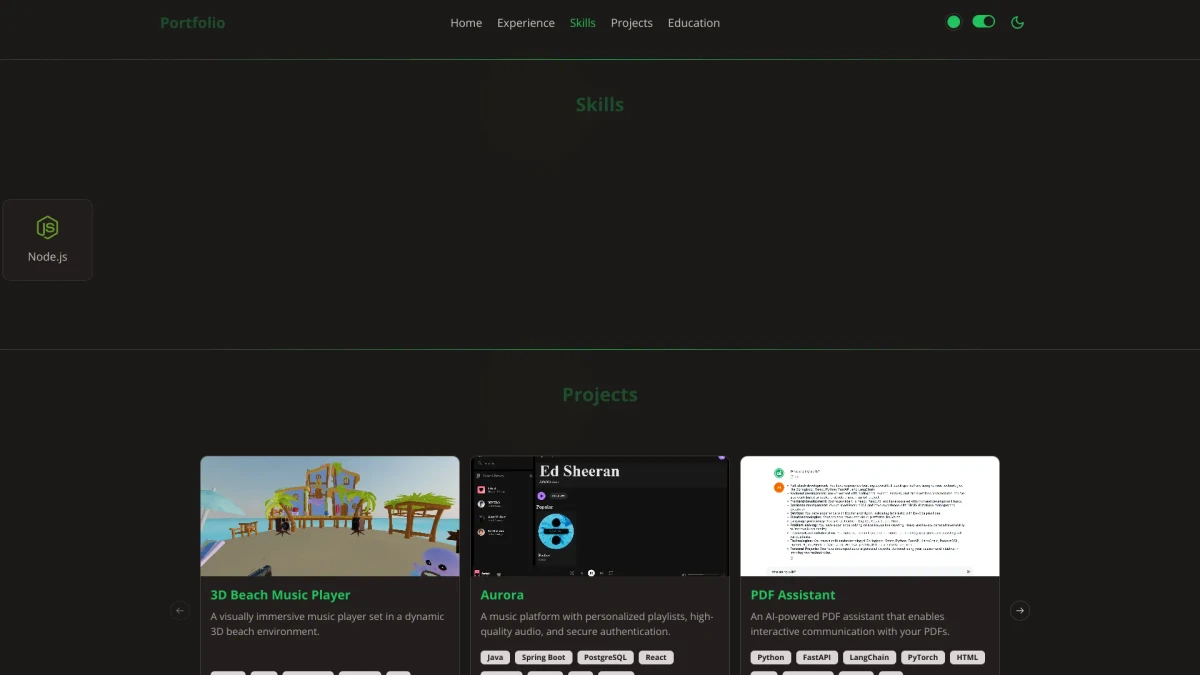1200x675 pixels.
Task: Switch to the Experience section via navbar
Action: [x=525, y=22]
